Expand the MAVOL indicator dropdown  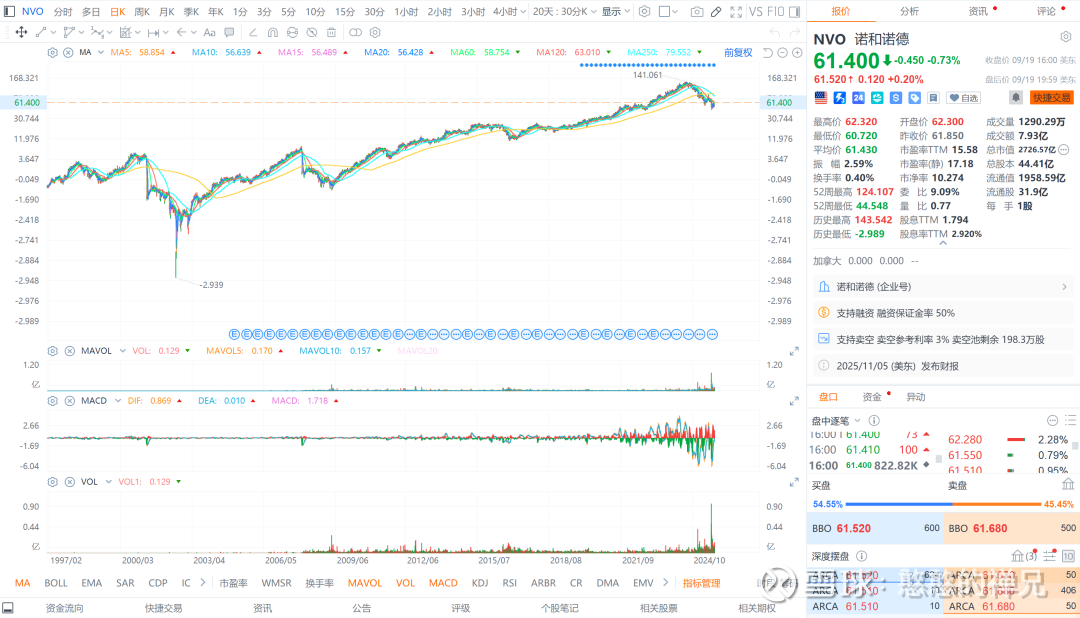point(123,351)
